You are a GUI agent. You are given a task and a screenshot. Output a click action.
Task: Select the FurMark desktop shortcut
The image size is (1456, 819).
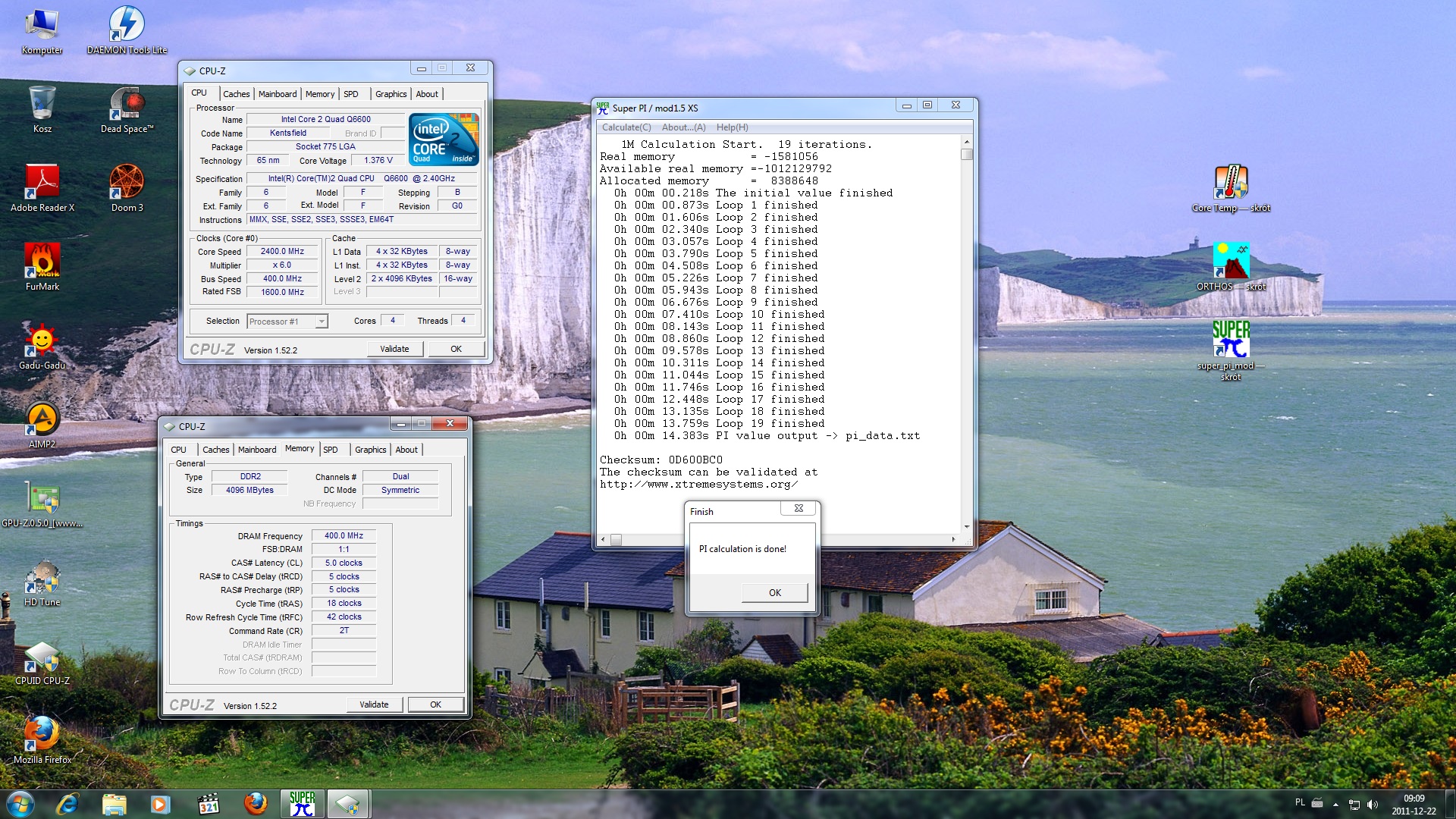coord(42,267)
